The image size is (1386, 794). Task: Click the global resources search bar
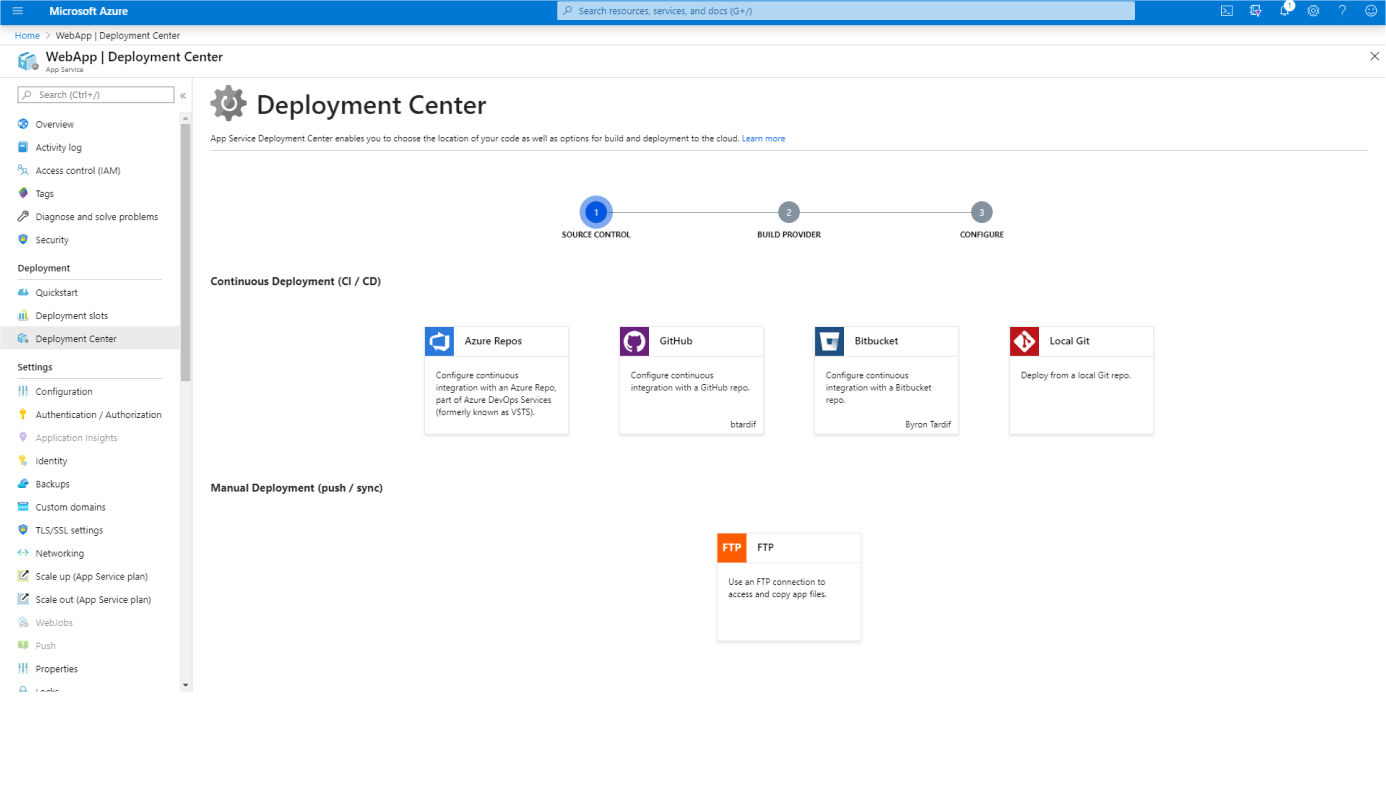pos(845,10)
